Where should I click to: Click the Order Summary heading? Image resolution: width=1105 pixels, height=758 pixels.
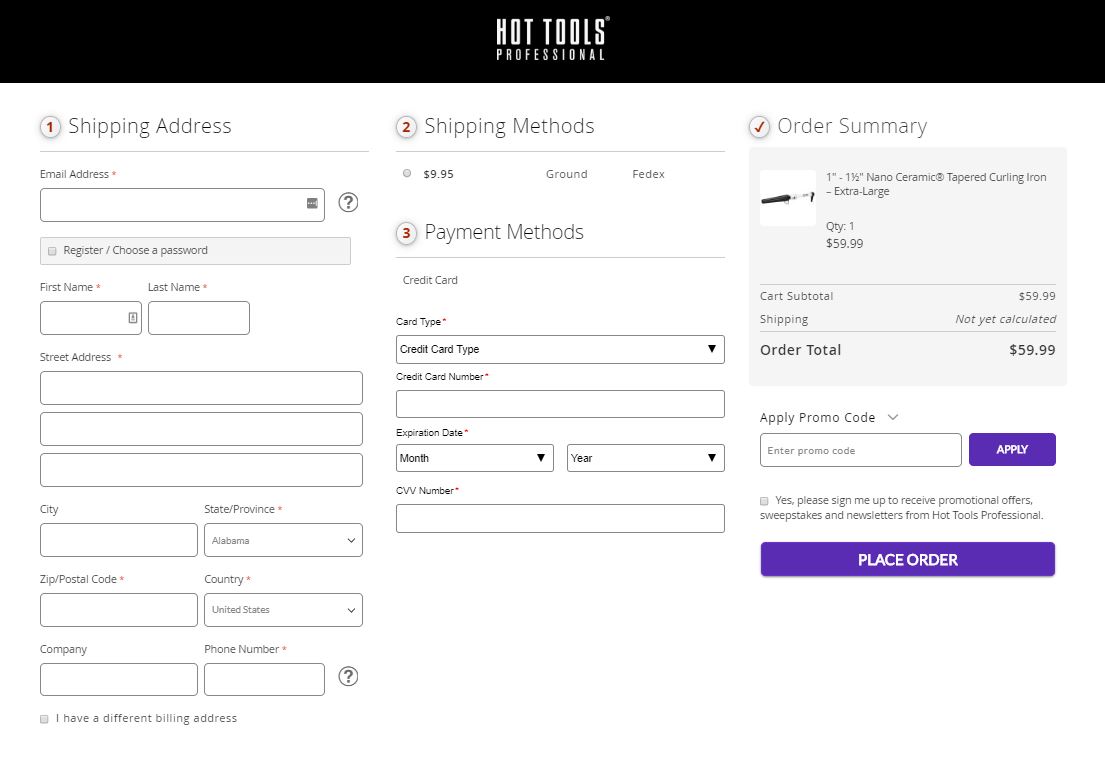852,126
